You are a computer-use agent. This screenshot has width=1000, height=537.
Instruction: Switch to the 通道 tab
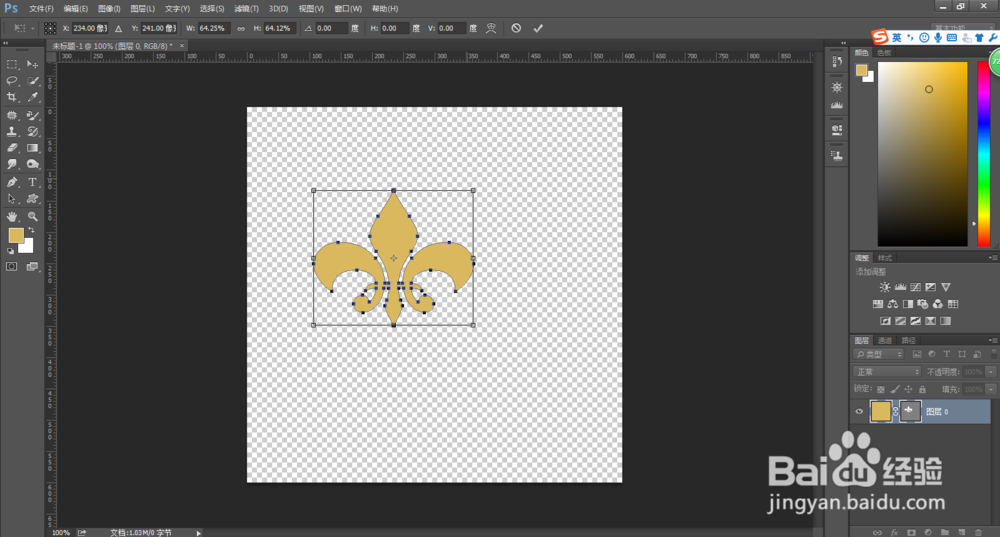[885, 341]
